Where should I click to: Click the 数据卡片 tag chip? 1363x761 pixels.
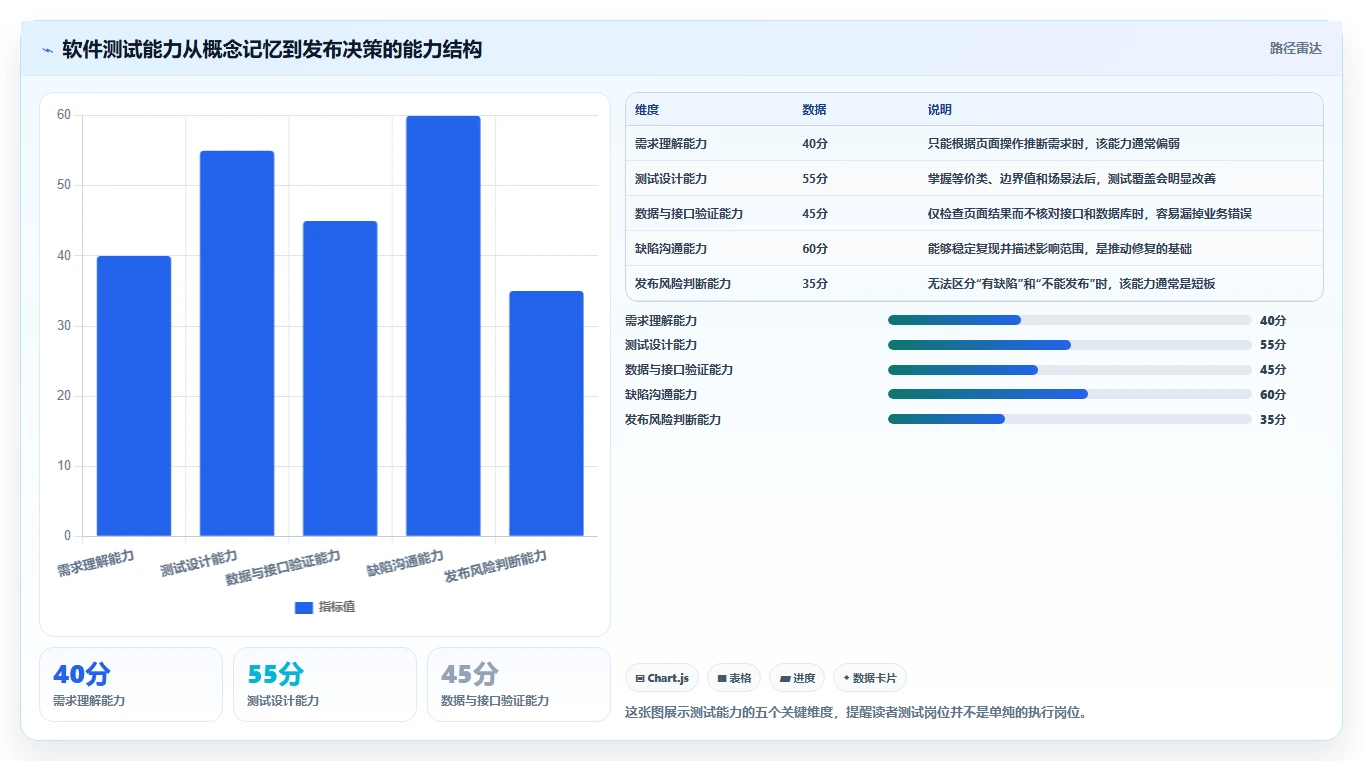coord(870,678)
